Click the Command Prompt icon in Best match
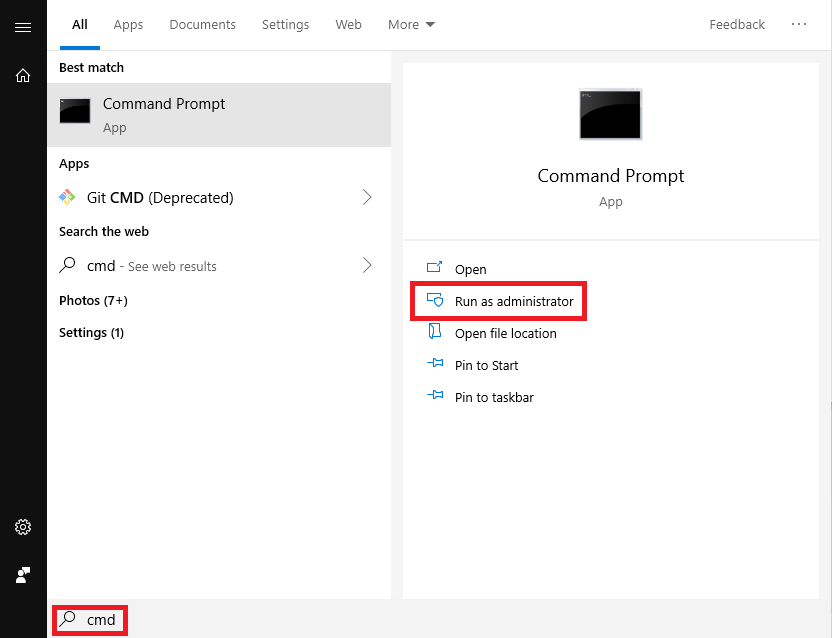The width and height of the screenshot is (832, 638). (75, 111)
